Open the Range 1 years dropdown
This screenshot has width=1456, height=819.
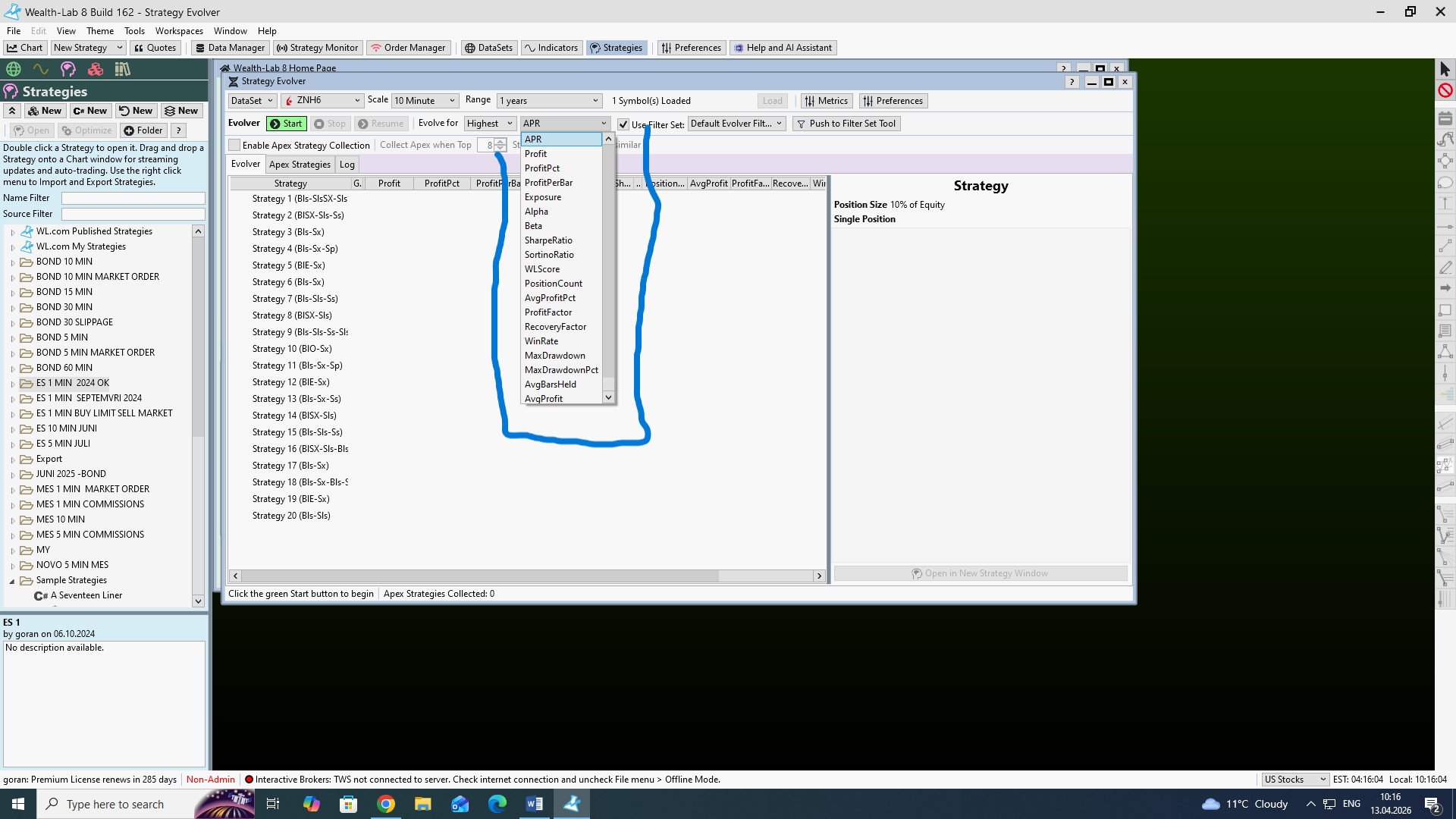pos(549,101)
